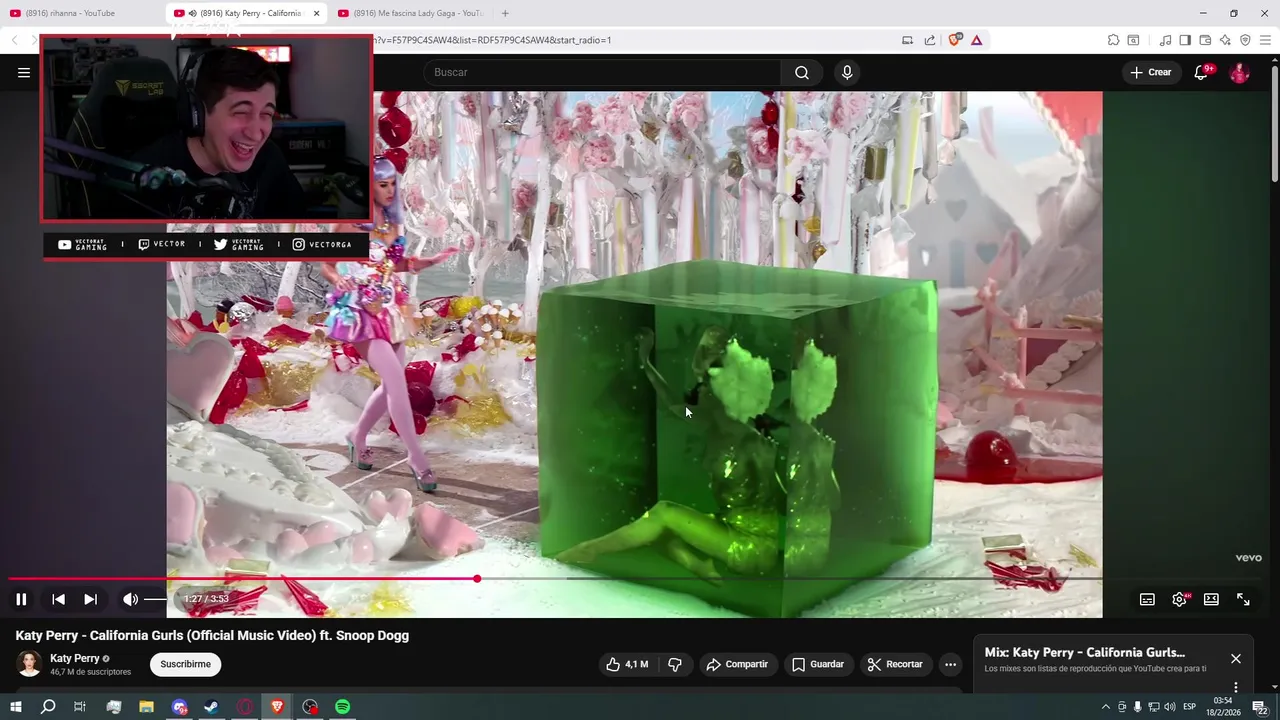Close the Mix playlist panel

click(x=1236, y=658)
